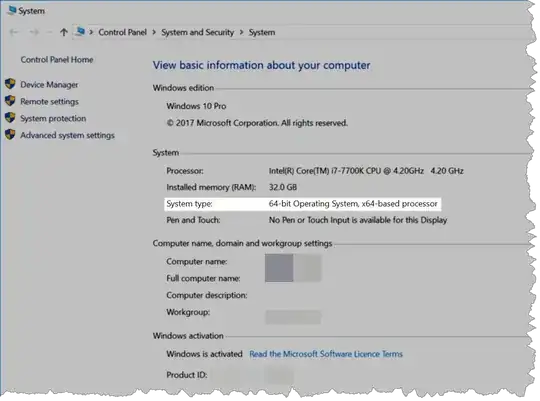
Task: Go forward with the forward arrow
Action: 34,32
